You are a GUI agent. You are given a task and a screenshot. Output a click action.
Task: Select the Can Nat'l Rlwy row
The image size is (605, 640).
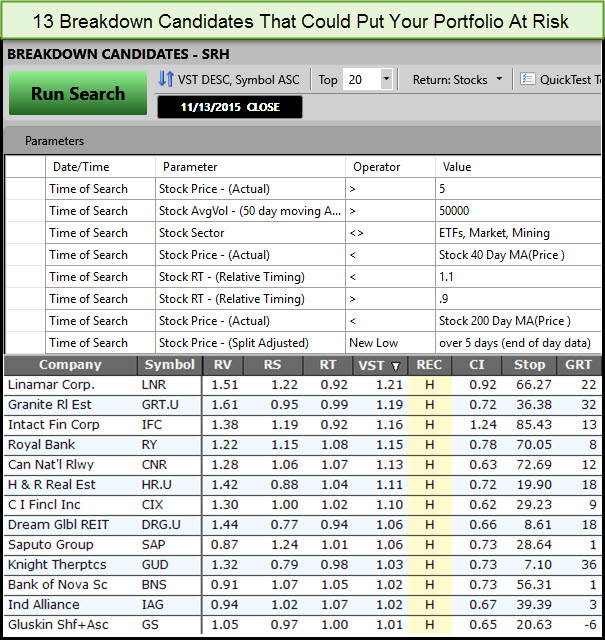[302, 465]
